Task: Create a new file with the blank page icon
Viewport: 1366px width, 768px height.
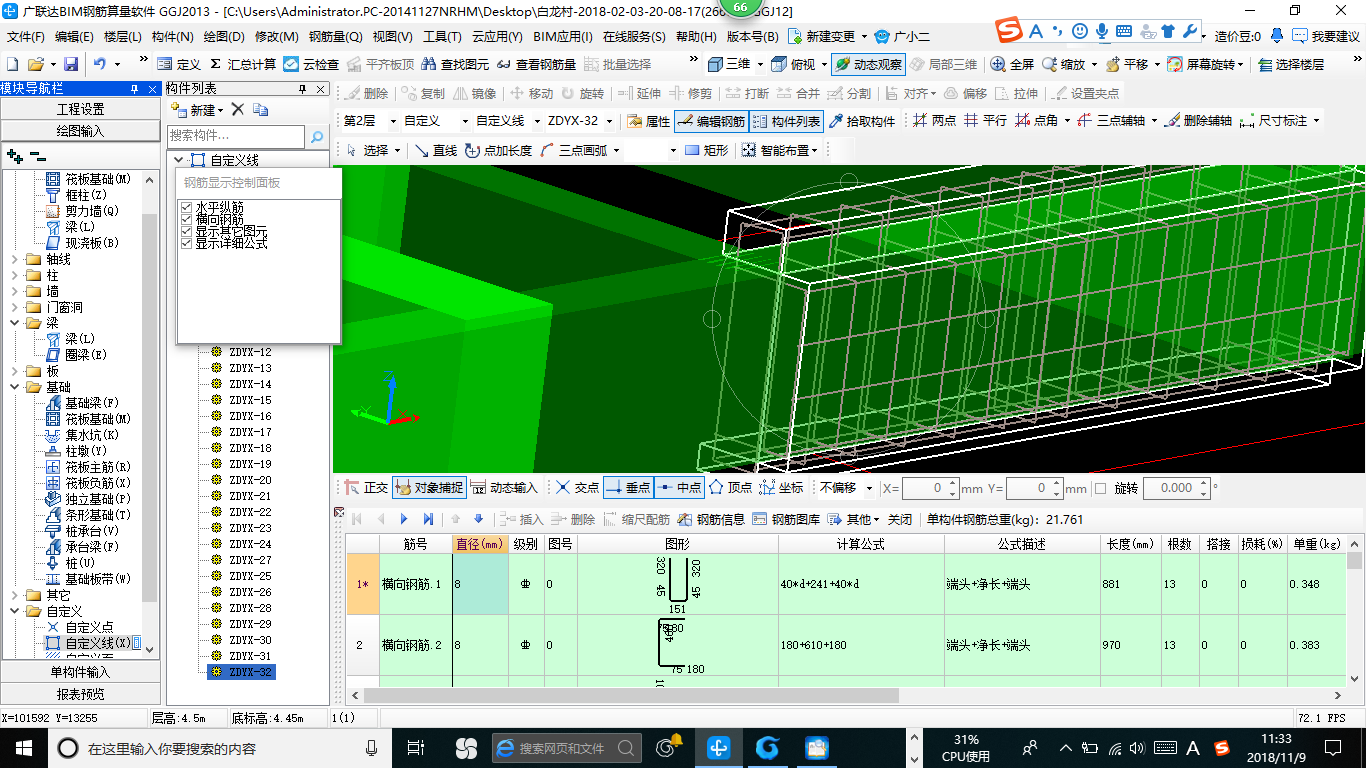Action: pyautogui.click(x=12, y=64)
